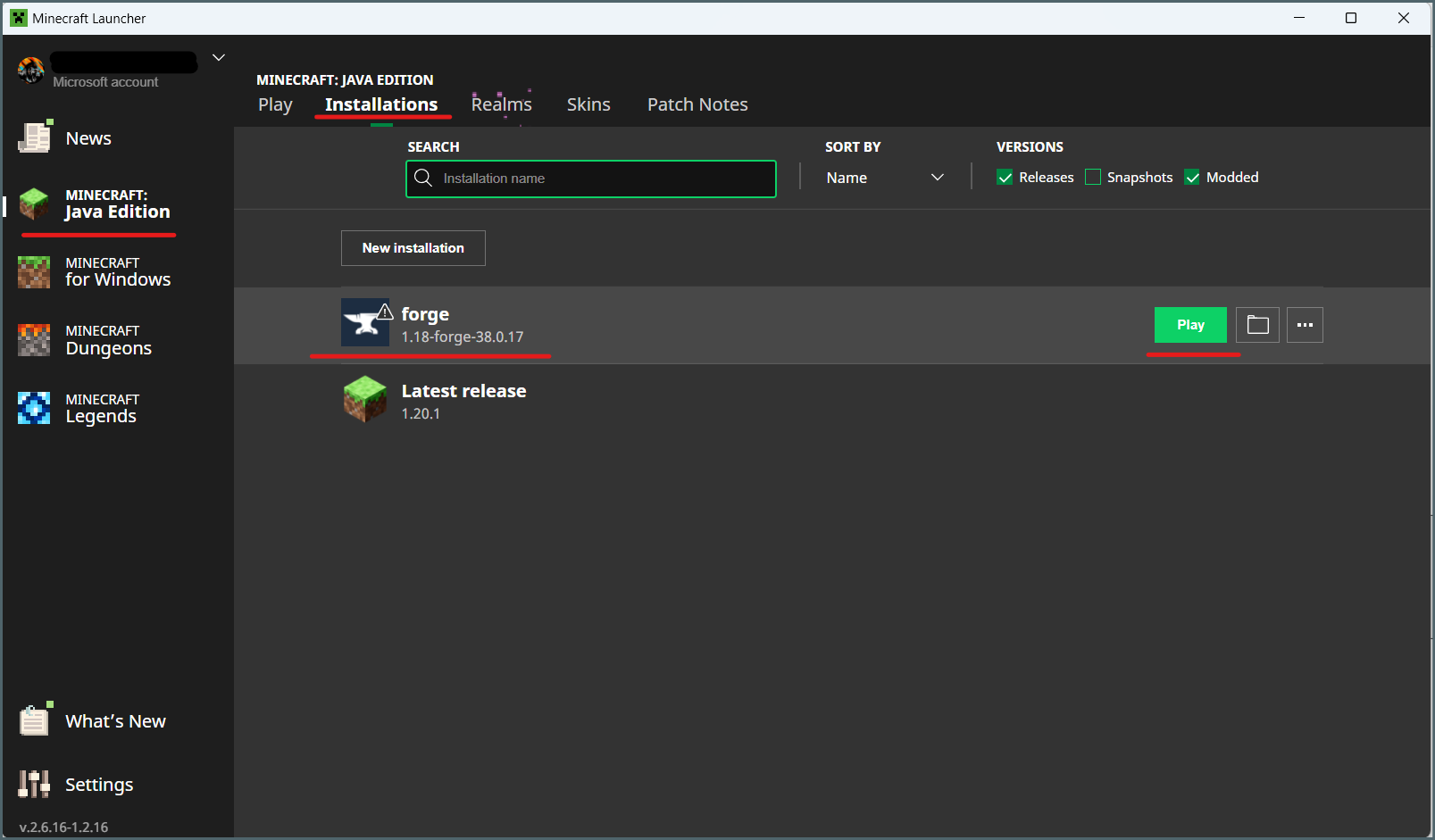Toggle the Modded checkbox
This screenshot has height=840, width=1435.
tap(1192, 177)
